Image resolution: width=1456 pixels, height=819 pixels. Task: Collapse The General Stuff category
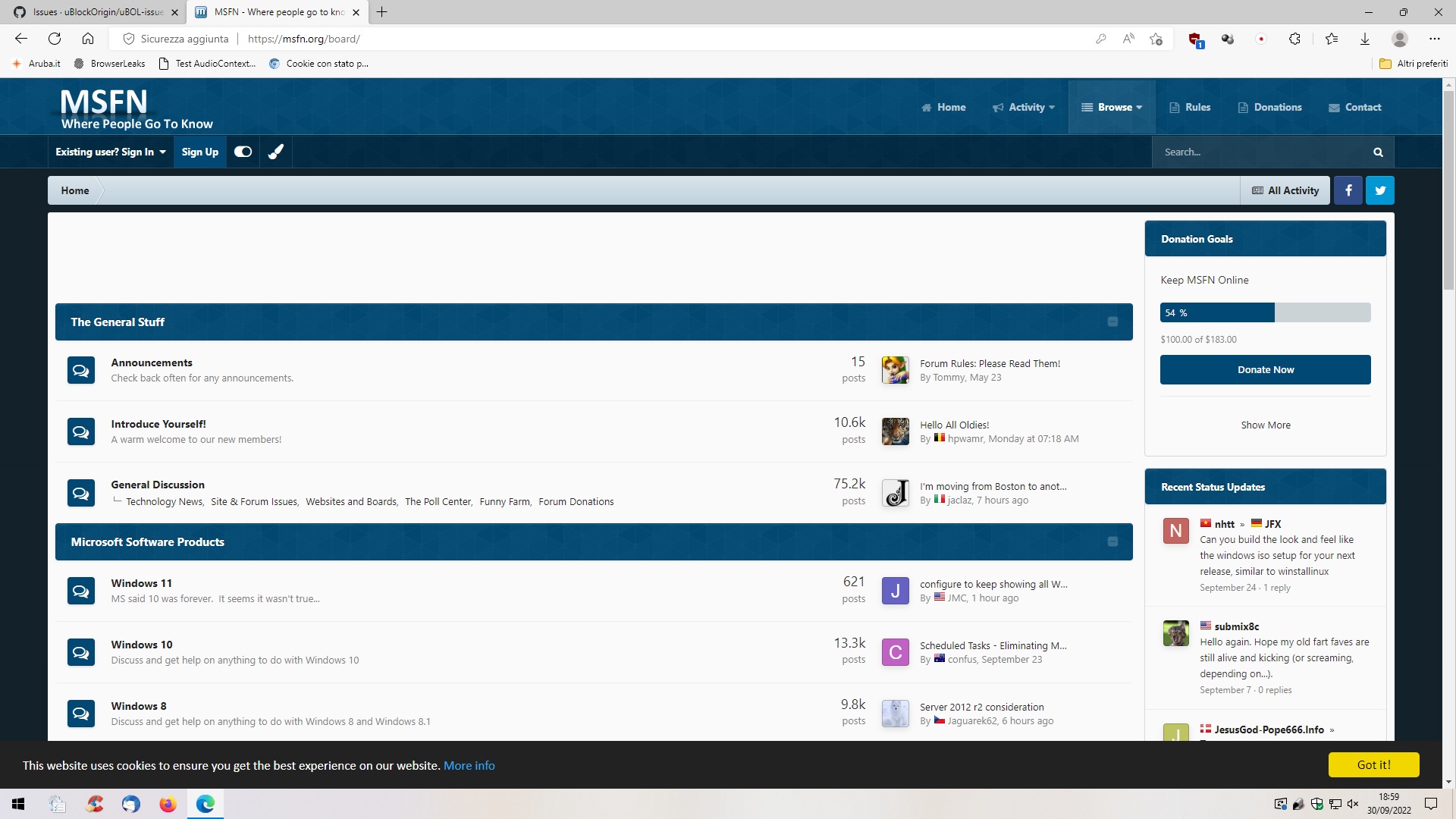coord(1112,322)
